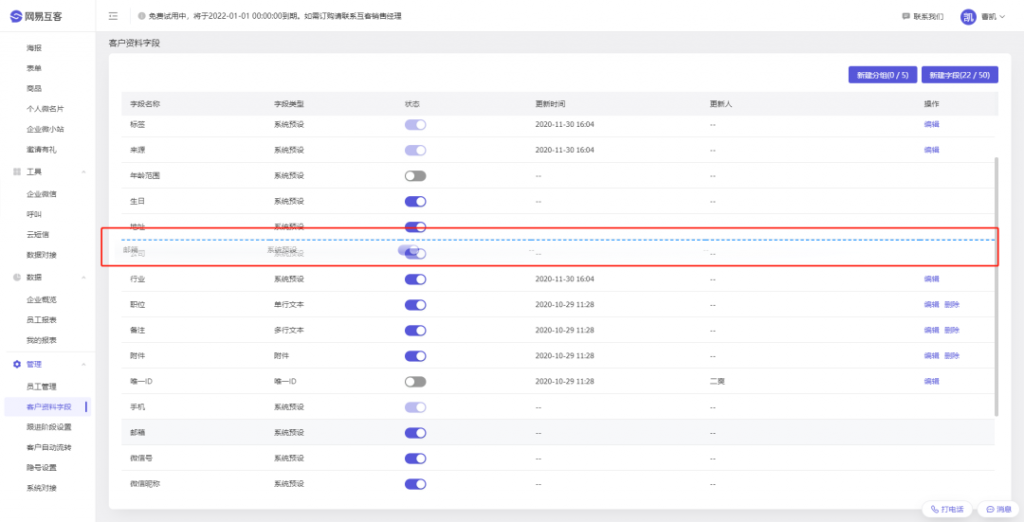Click the message icon in 消息
Screen dimensions: 1024x522
(x=990, y=509)
